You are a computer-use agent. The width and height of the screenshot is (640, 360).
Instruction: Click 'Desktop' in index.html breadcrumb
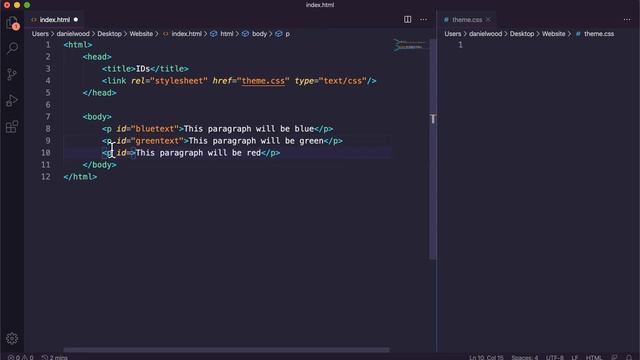(109, 34)
